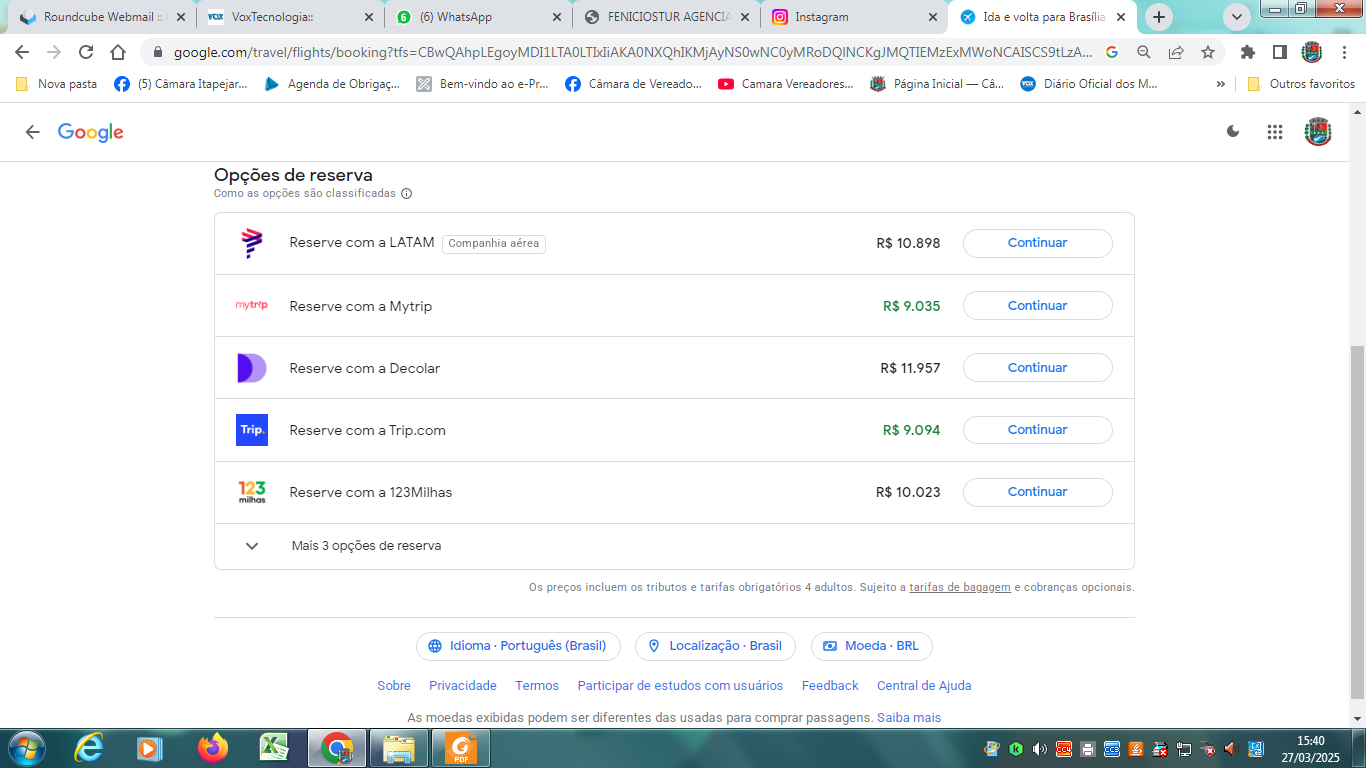Continue booking with Mytrip

[1037, 306]
